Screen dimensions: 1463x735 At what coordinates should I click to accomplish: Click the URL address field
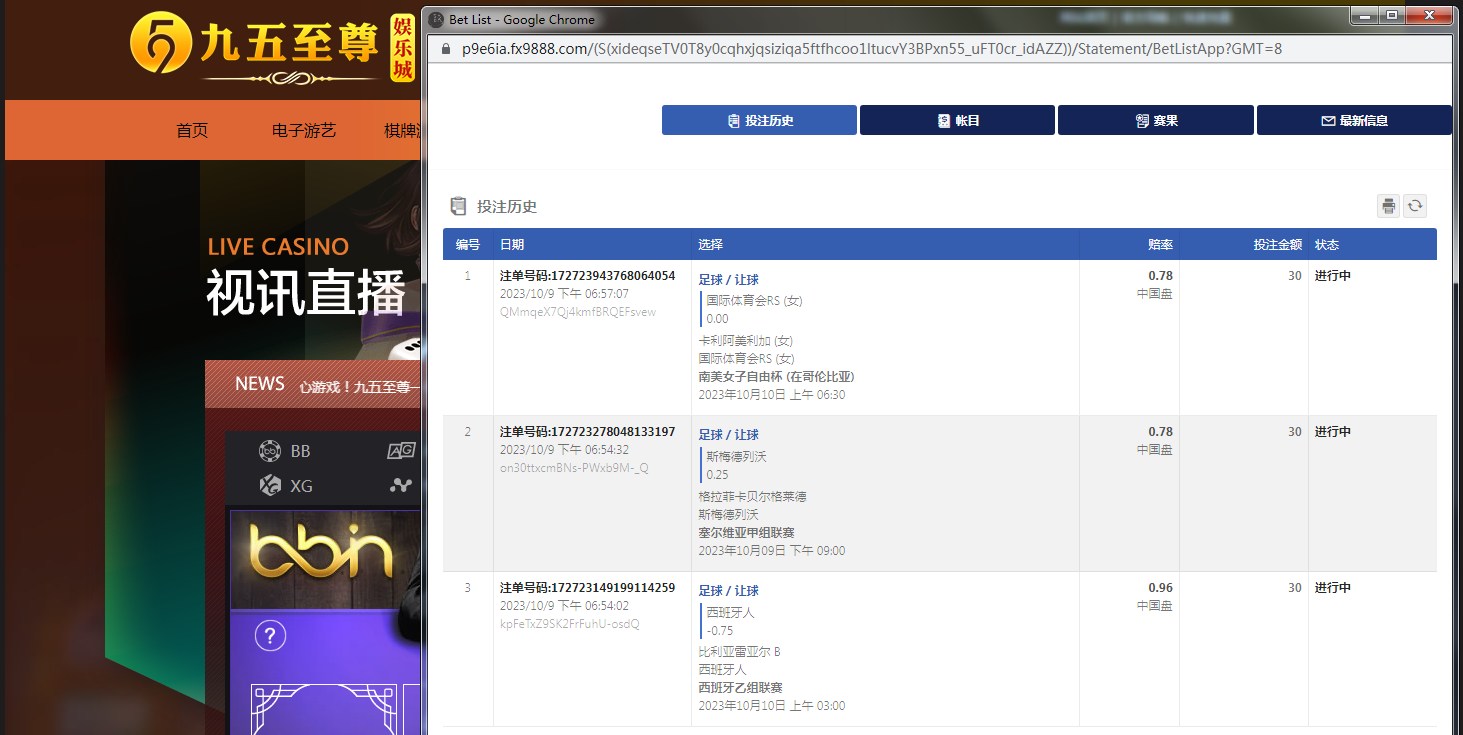pyautogui.click(x=870, y=49)
